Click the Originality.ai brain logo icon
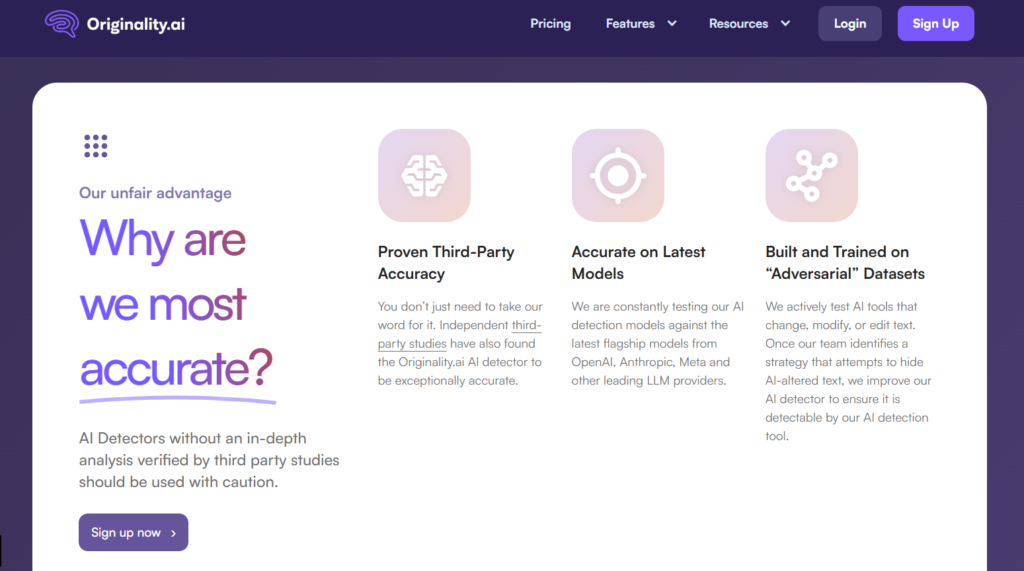 62,24
